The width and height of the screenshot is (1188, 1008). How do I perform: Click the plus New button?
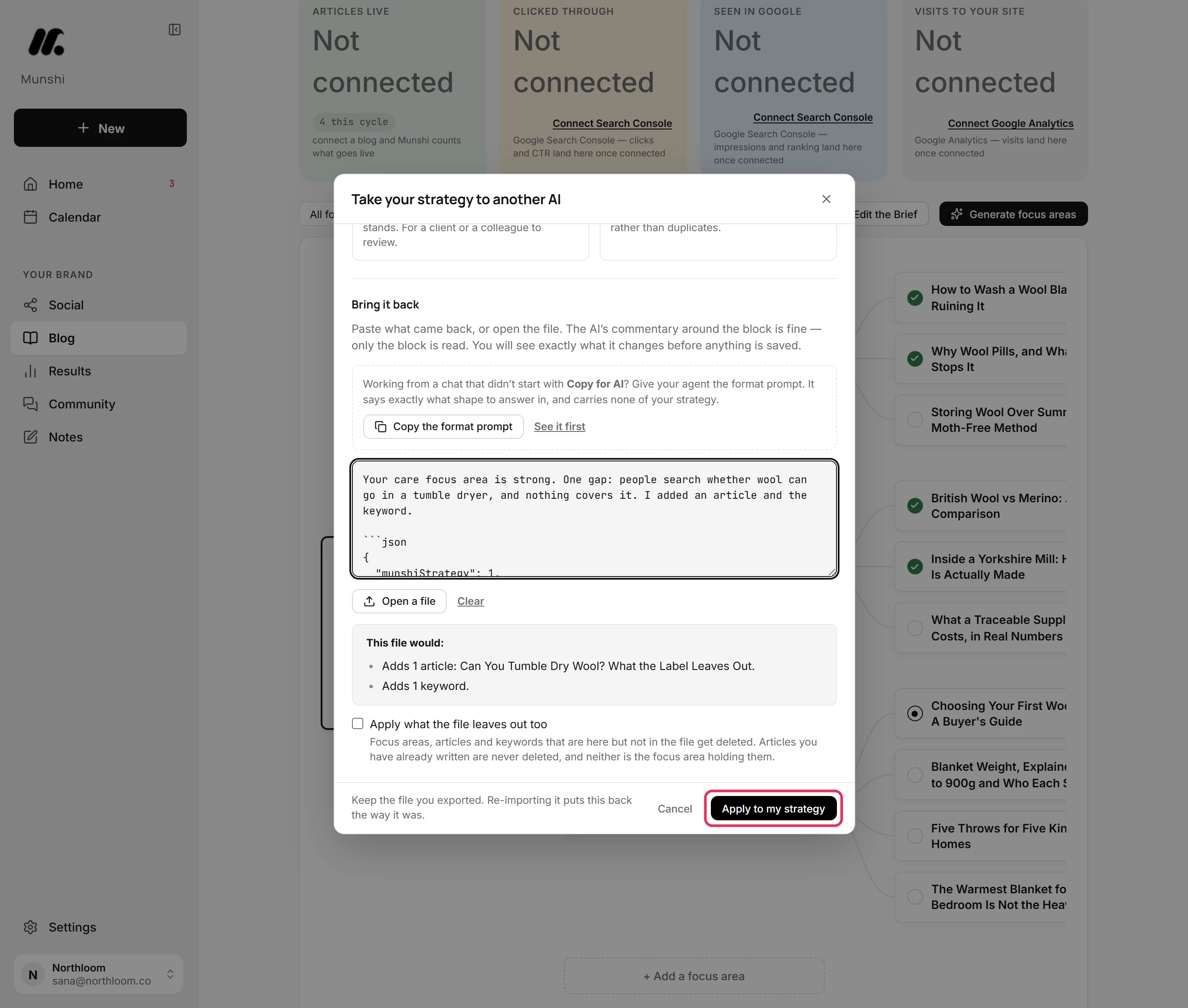tap(100, 128)
